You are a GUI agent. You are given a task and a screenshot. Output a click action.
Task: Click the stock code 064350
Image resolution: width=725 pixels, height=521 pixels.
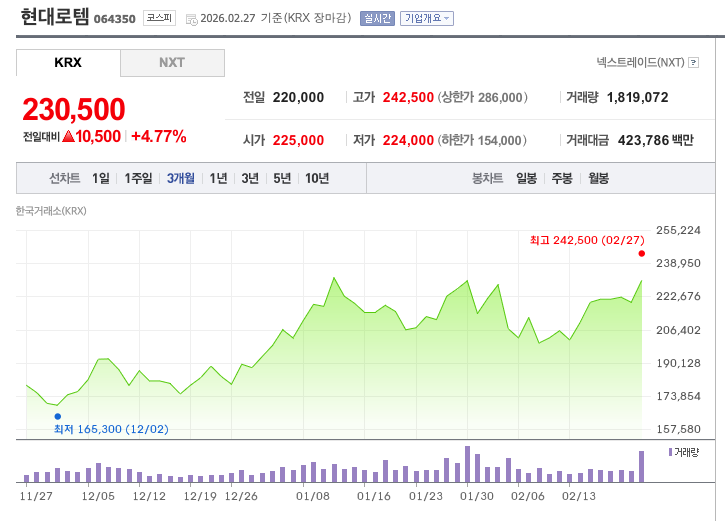[x=115, y=19]
